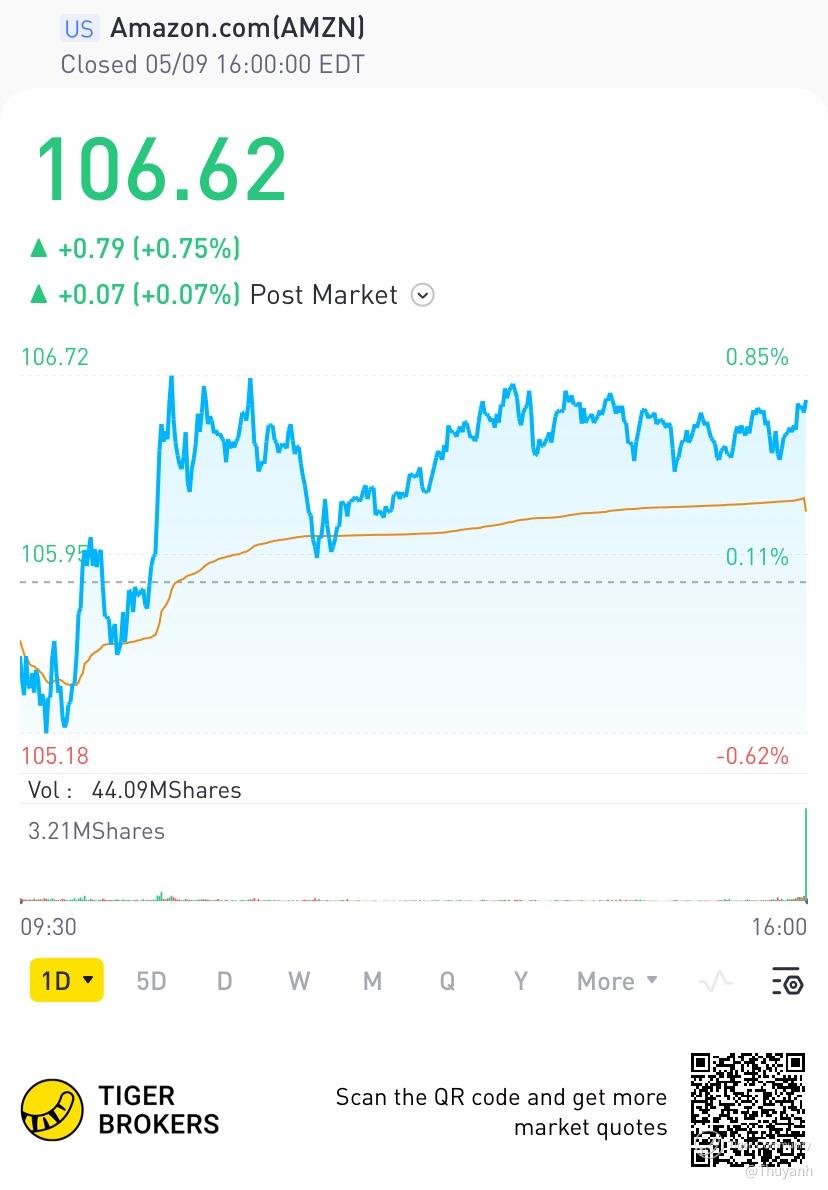The width and height of the screenshot is (828, 1190).
Task: Open the 1D timeframe dropdown
Action: coord(67,981)
